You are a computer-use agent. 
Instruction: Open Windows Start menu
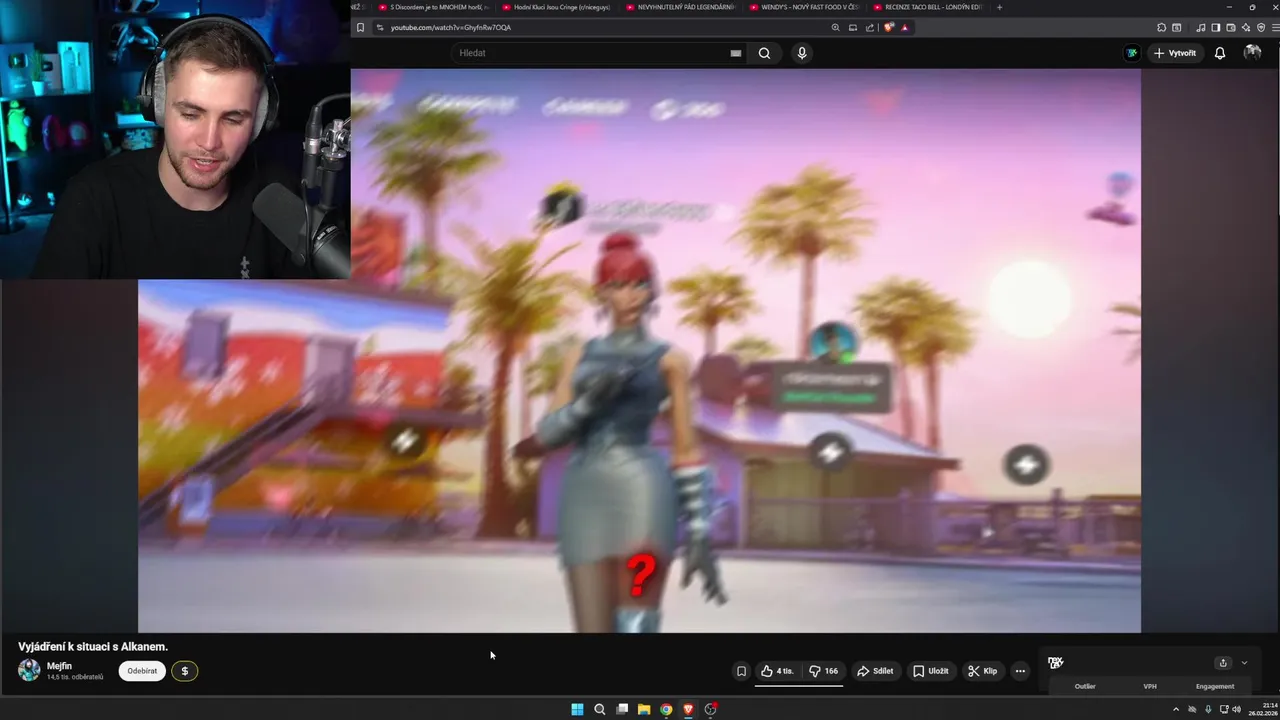click(577, 709)
